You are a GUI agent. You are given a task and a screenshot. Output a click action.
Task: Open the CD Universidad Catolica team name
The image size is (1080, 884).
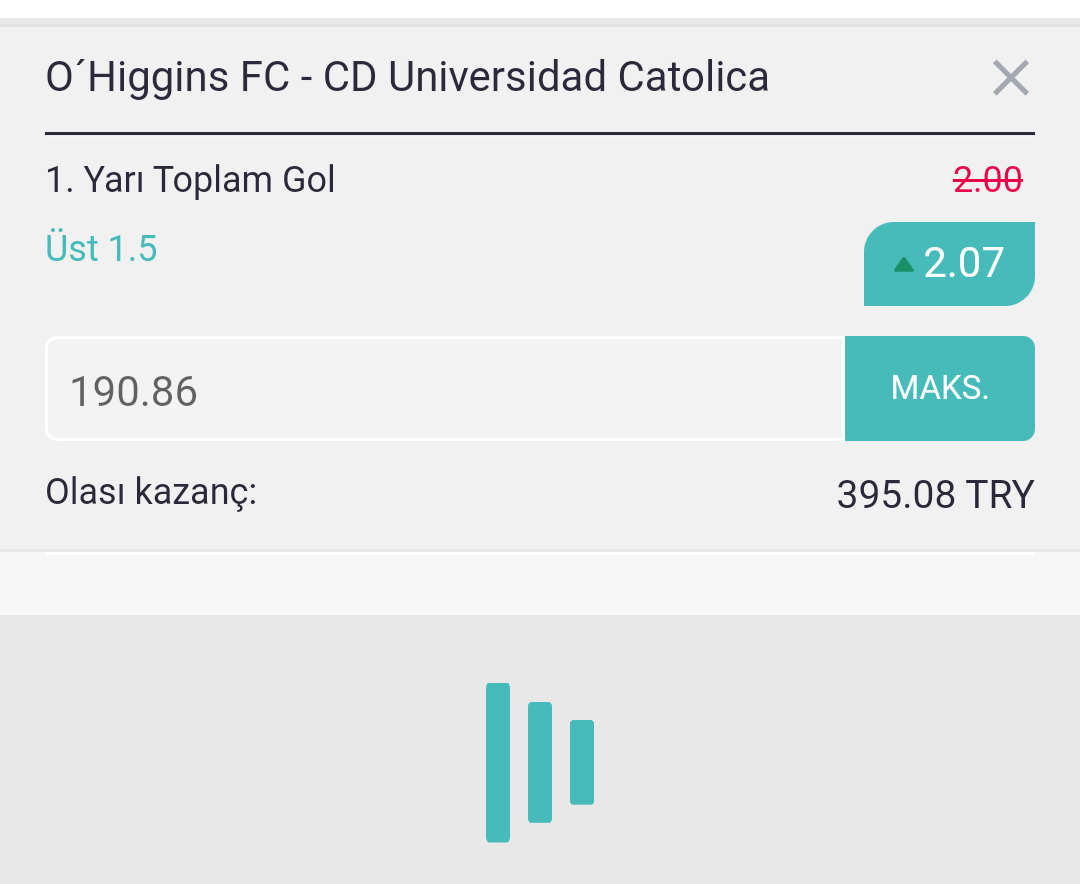tap(546, 76)
